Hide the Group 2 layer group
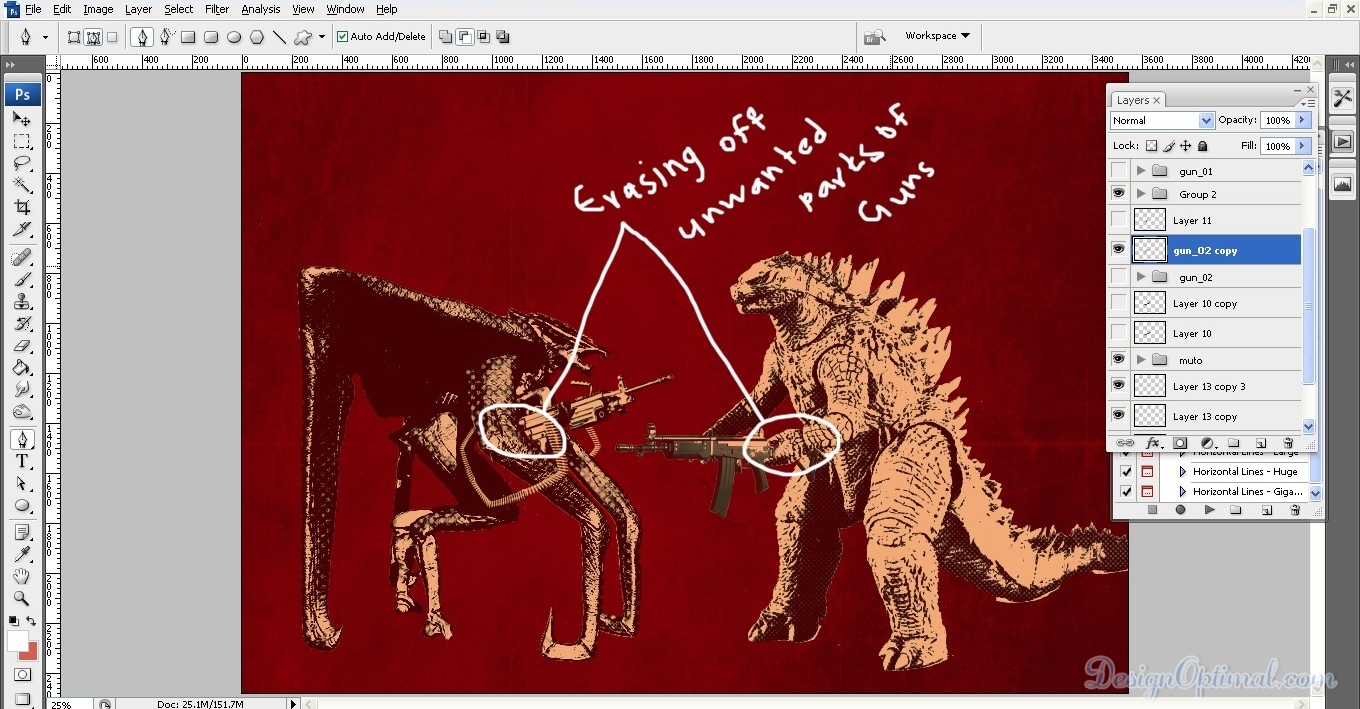Screen dimensions: 1360x709 tap(1119, 194)
